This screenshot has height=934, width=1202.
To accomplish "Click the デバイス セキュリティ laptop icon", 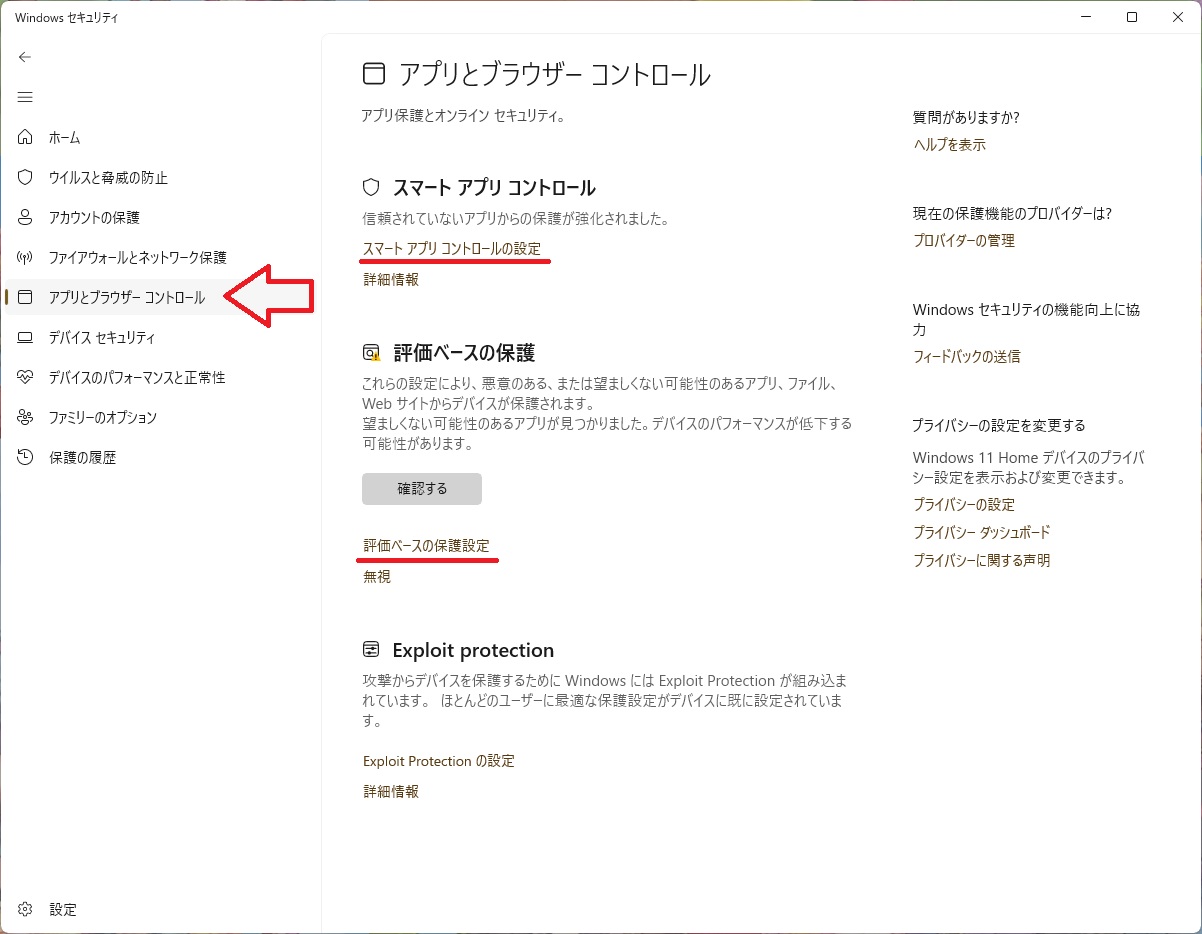I will tap(26, 337).
